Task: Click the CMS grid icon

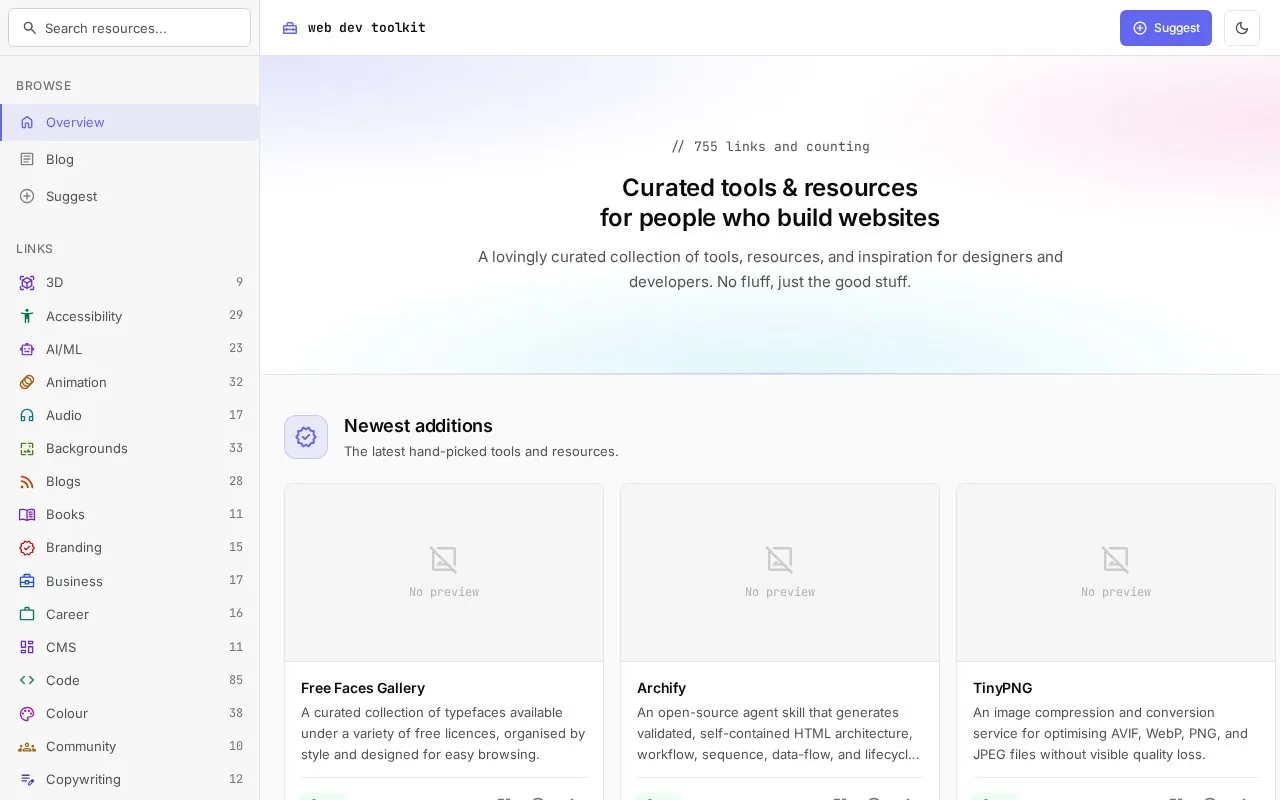Action: (x=27, y=647)
